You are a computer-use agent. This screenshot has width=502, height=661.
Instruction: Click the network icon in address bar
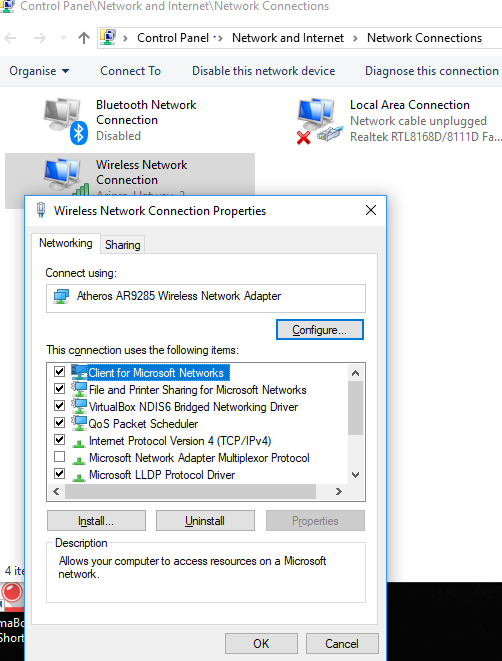pos(108,38)
